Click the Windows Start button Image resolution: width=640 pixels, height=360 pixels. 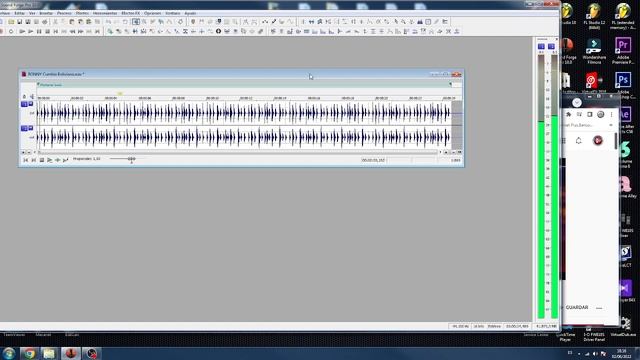[x=9, y=353]
